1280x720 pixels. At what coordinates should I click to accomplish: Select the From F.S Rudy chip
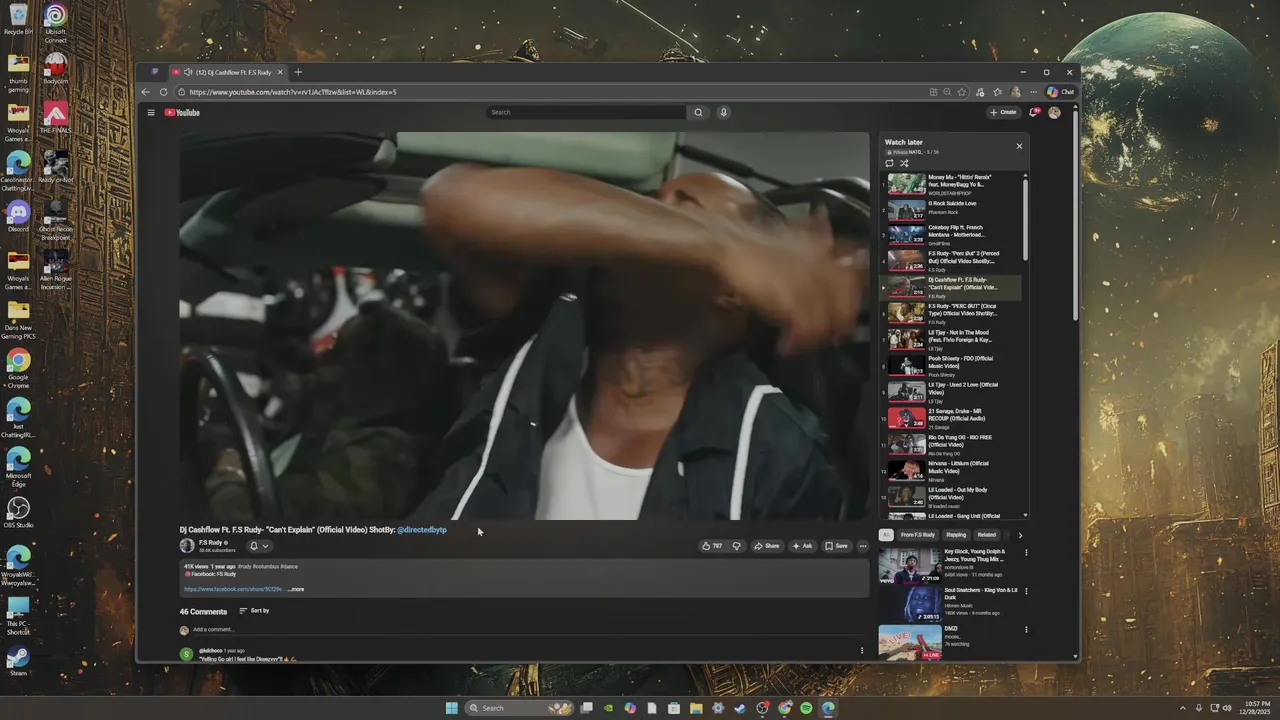pyautogui.click(x=918, y=535)
